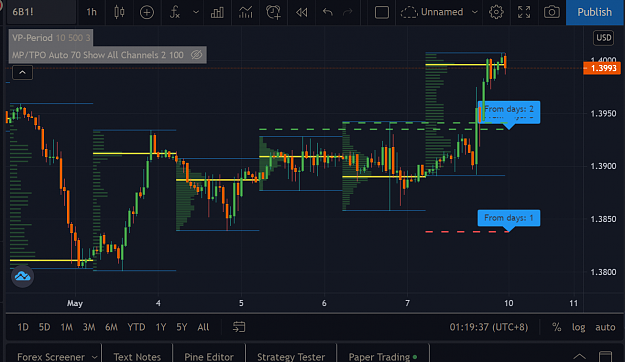Select the MP/TPO Auto 70 indicator legend
This screenshot has height=362, width=625.
[97, 55]
